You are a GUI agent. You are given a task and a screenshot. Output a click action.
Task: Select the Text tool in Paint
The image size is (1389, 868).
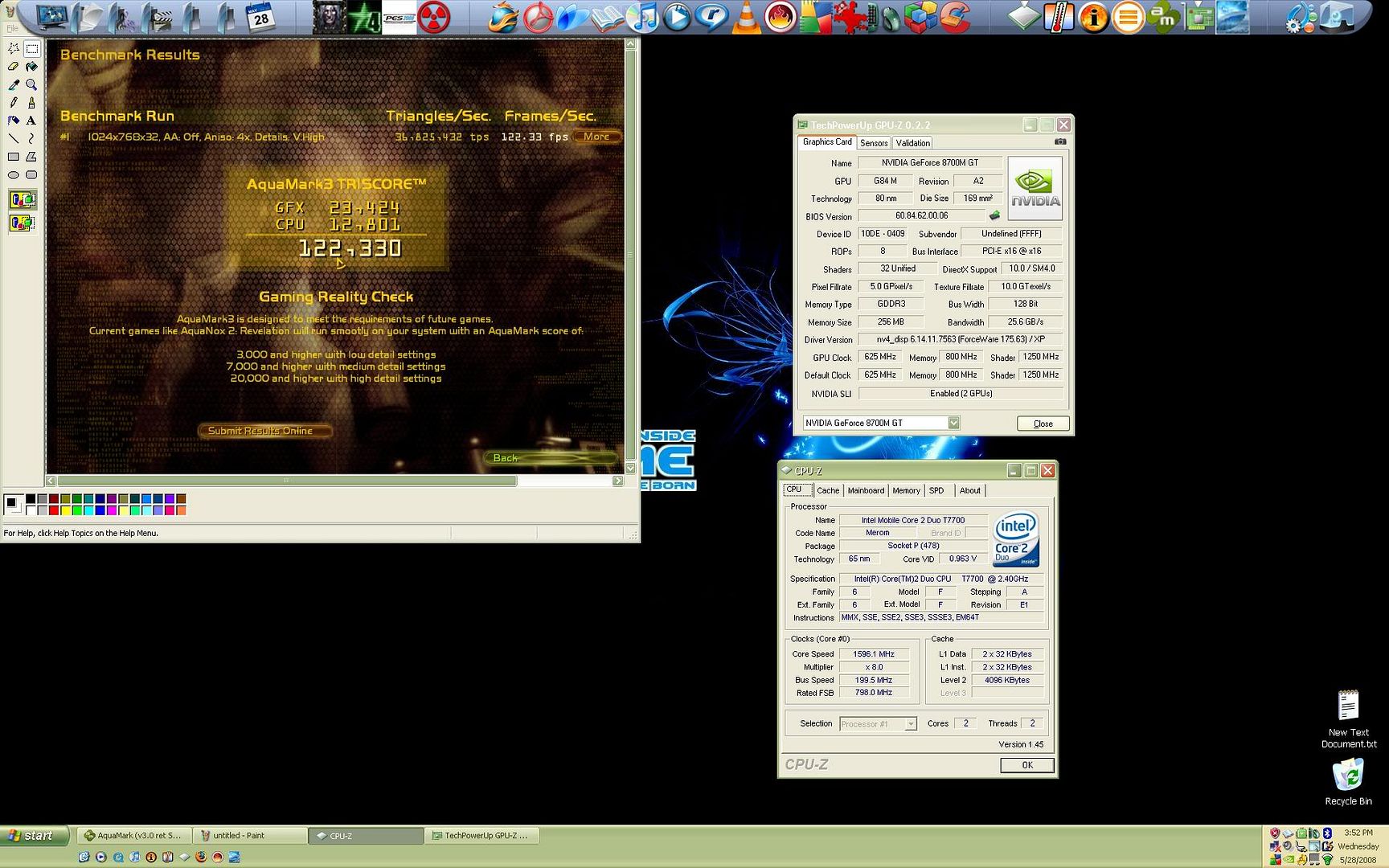[31, 121]
